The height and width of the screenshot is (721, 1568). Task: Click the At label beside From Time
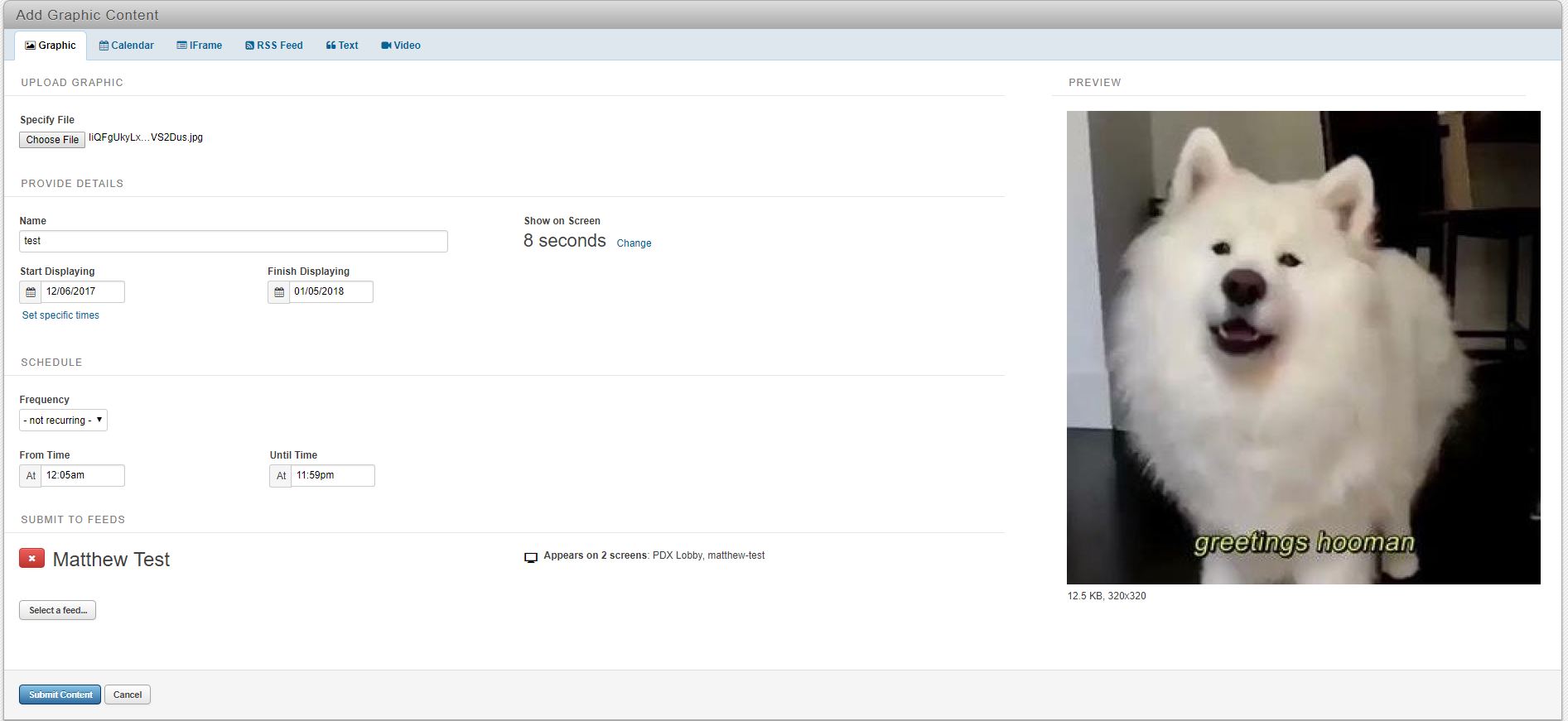pos(31,476)
